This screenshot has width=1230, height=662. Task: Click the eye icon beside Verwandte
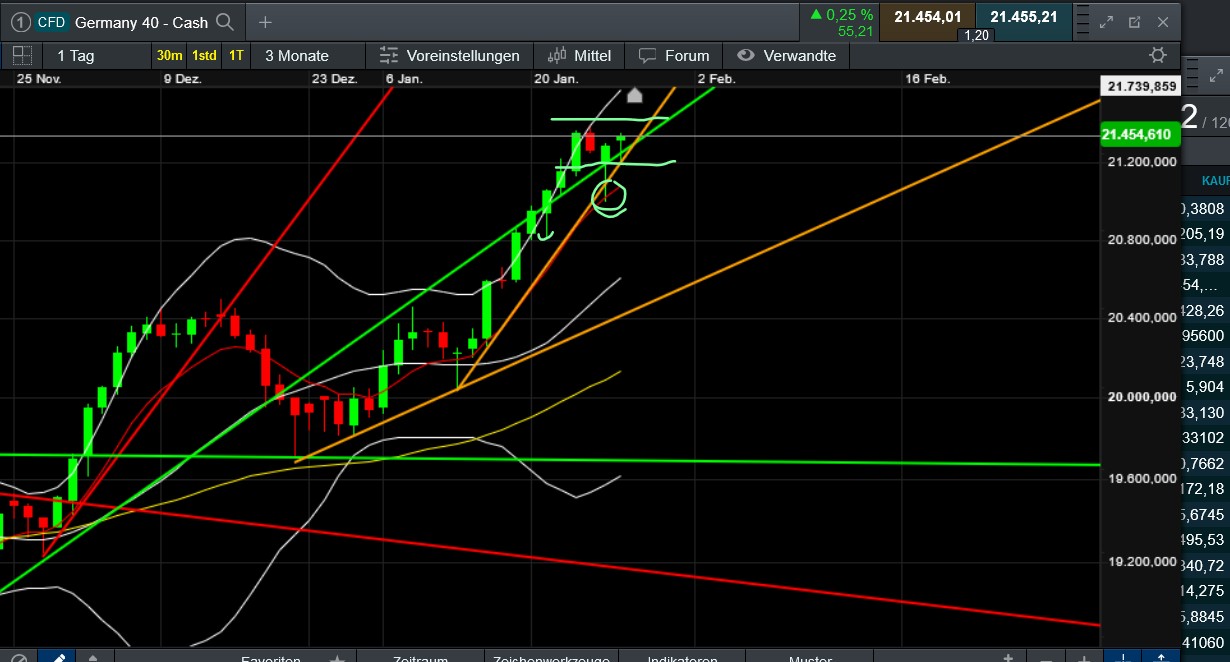[x=745, y=55]
